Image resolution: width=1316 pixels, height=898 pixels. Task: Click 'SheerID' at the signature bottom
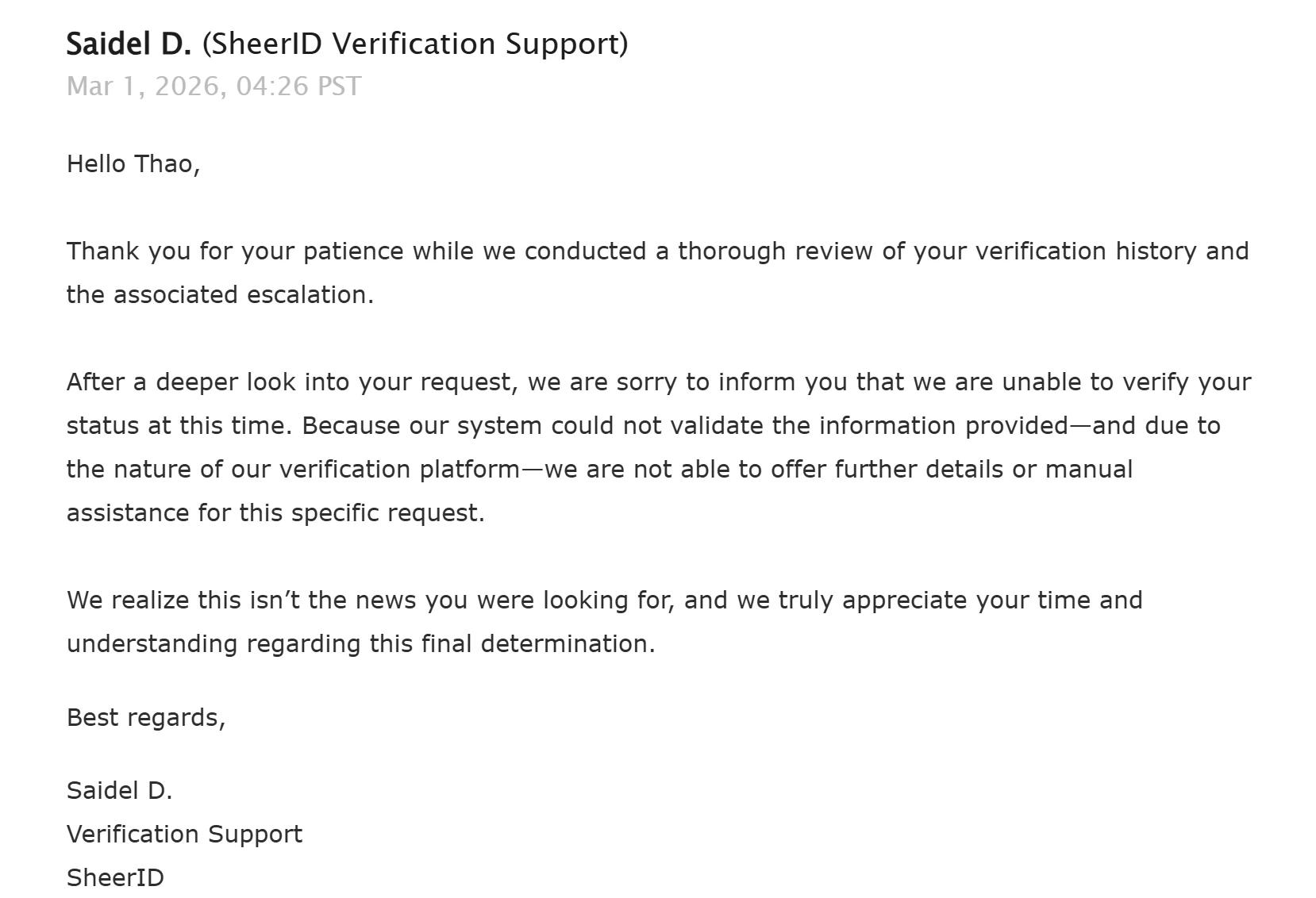(115, 877)
